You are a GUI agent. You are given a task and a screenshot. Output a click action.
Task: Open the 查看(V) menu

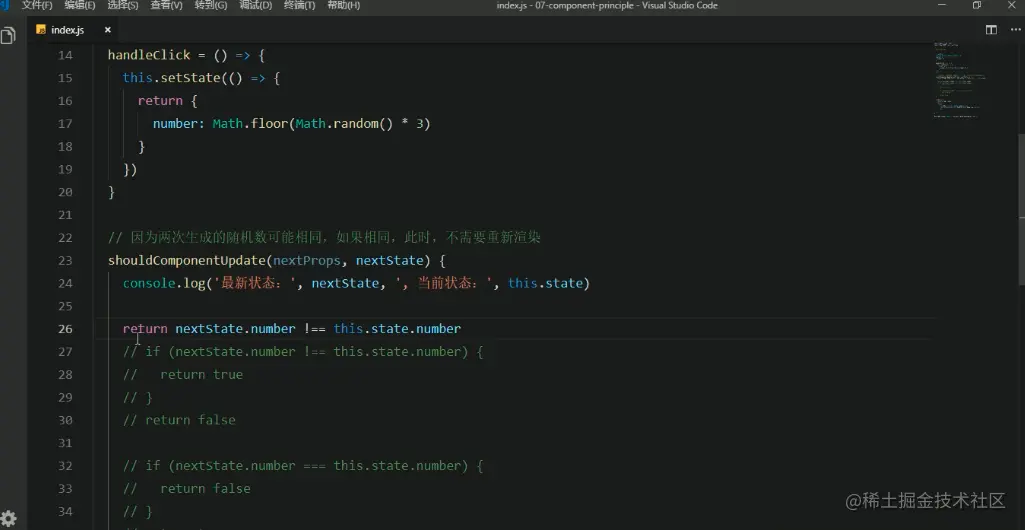tap(167, 5)
